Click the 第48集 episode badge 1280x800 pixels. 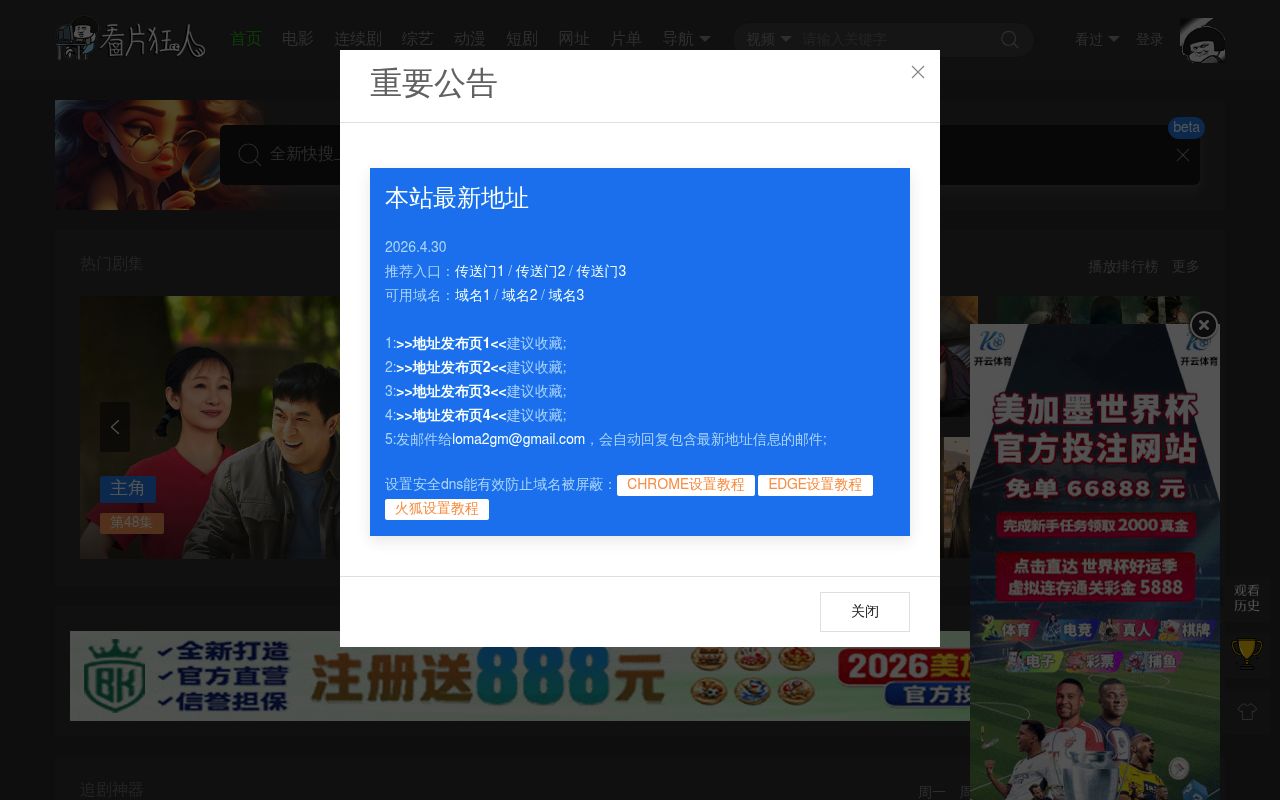click(x=132, y=523)
